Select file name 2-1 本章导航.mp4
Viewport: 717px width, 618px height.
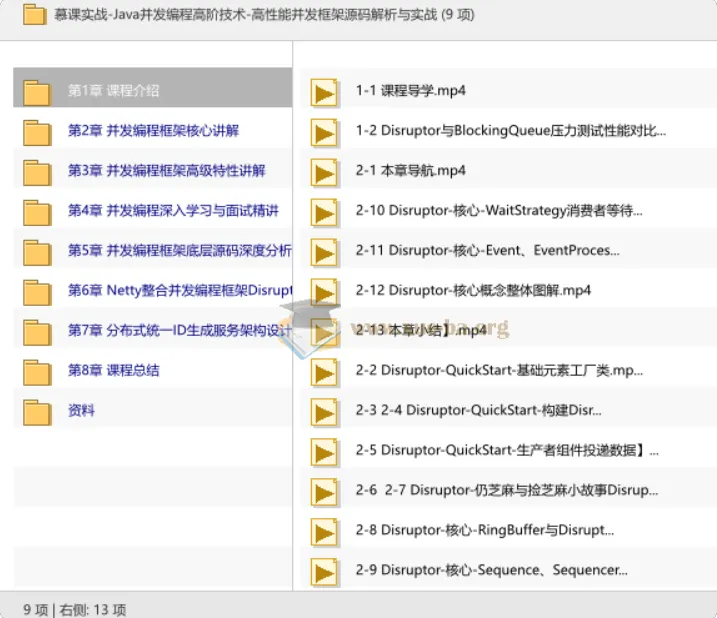coord(411,171)
